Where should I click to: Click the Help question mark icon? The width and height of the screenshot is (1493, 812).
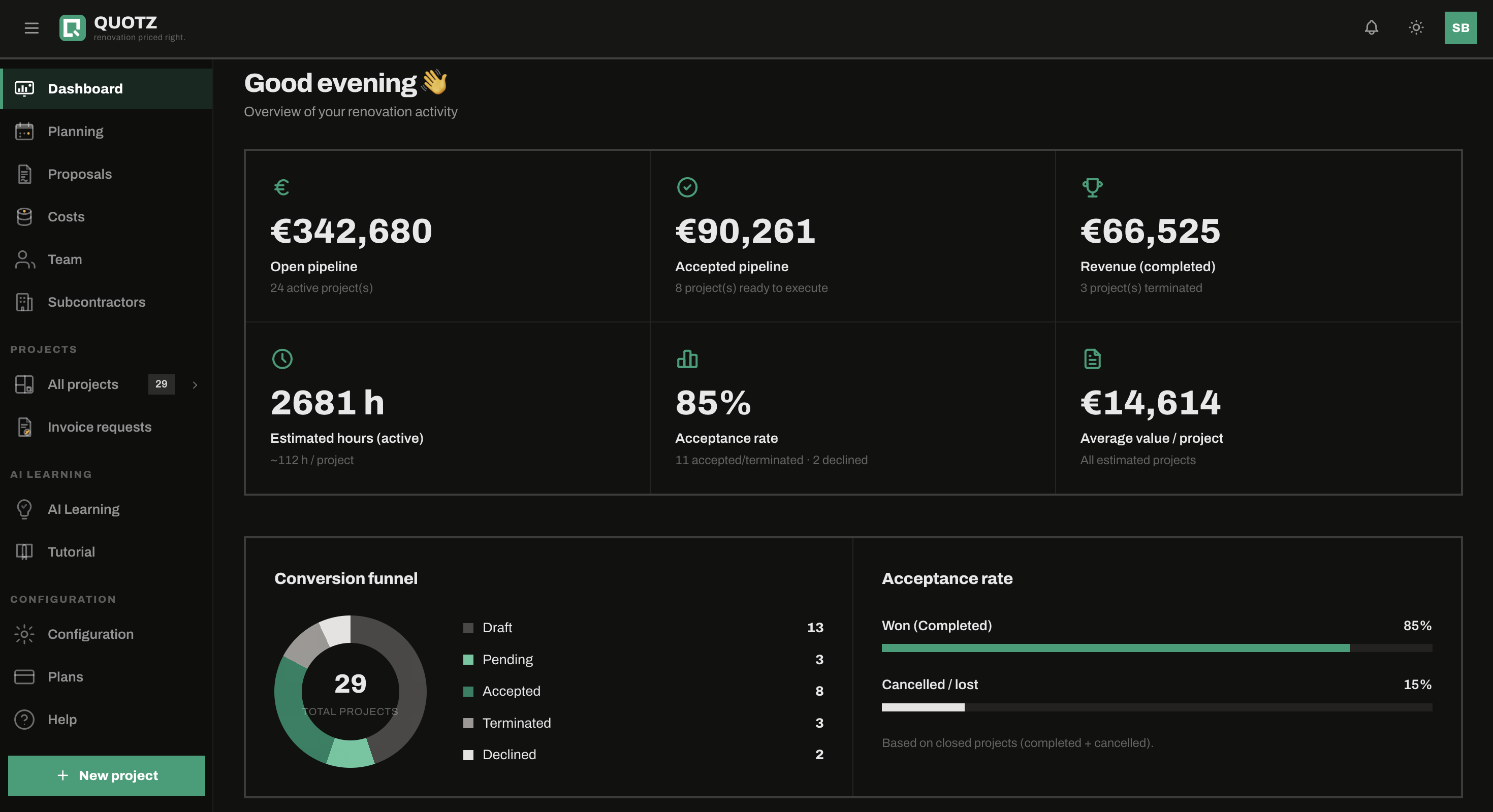24,720
